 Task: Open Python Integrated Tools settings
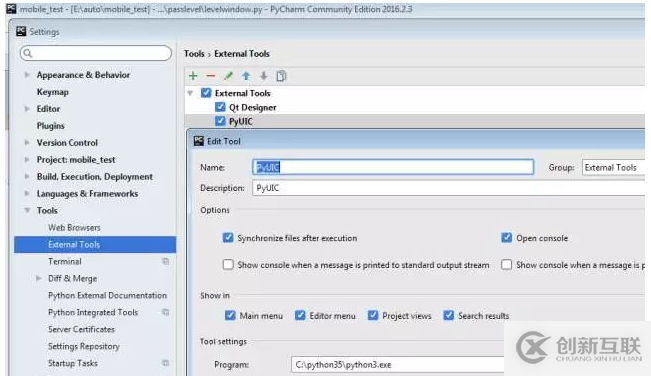pyautogui.click(x=93, y=312)
